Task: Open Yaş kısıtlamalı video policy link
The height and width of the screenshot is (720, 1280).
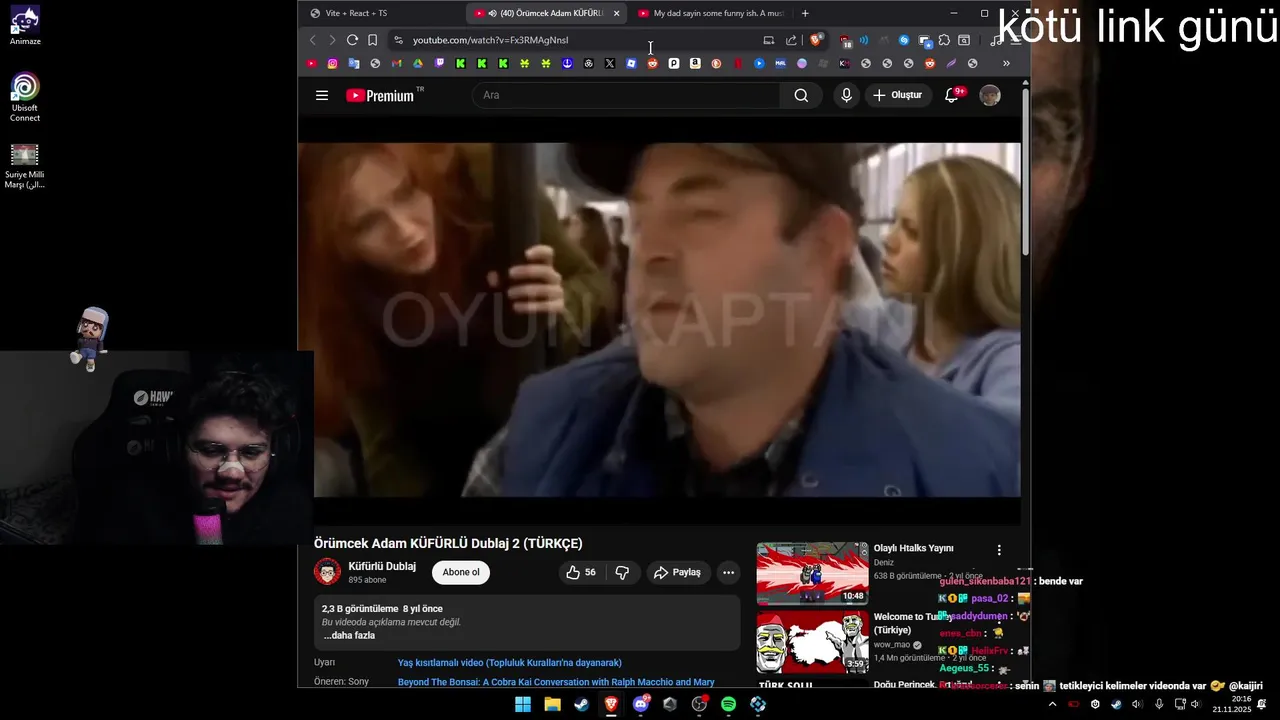Action: (510, 662)
